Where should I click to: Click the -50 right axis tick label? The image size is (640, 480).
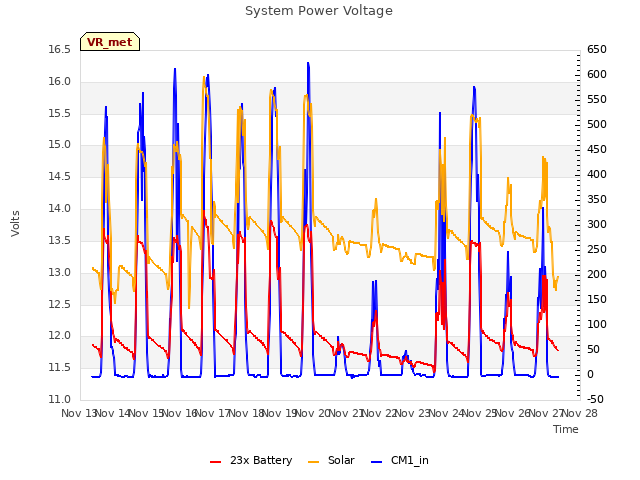point(595,399)
